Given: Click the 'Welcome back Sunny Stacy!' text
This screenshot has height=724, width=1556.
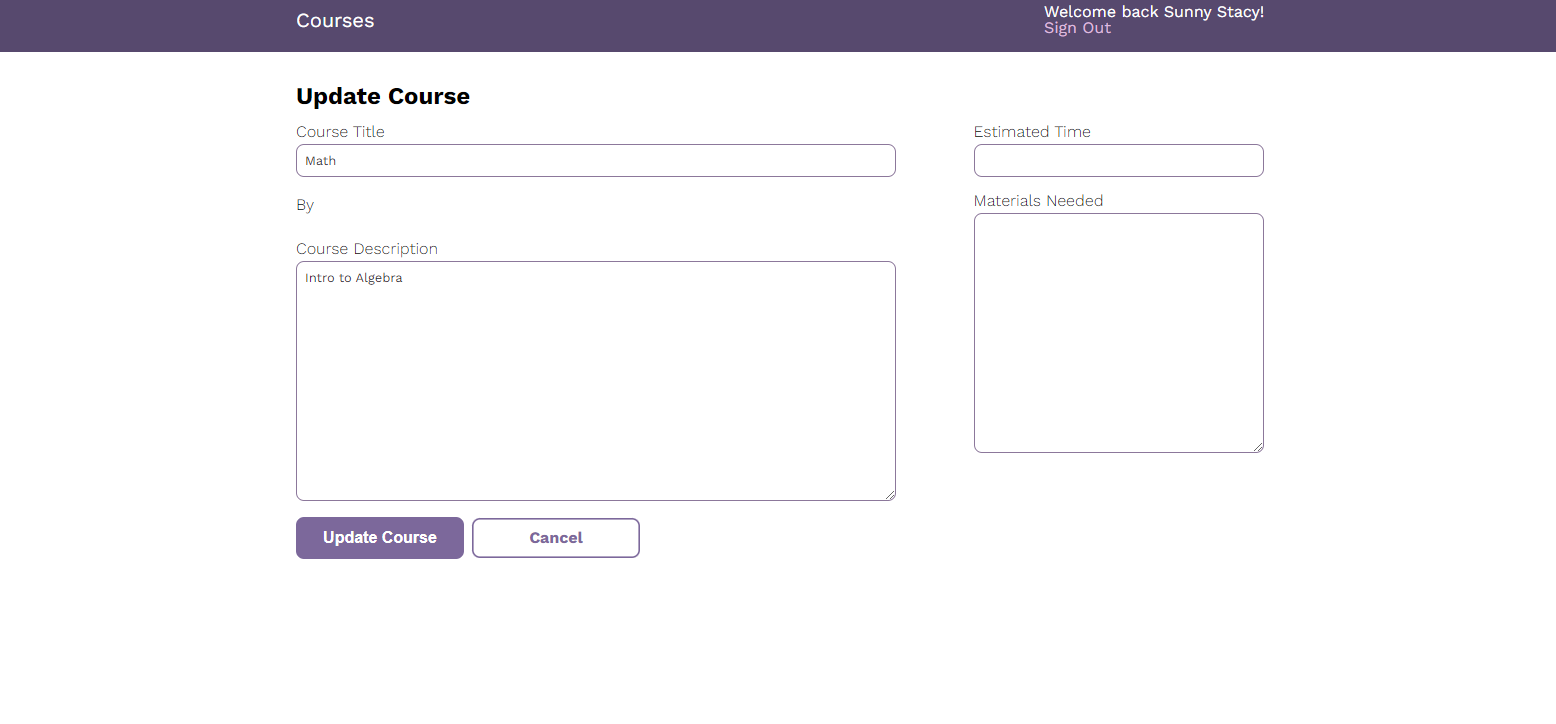Looking at the screenshot, I should [1154, 12].
